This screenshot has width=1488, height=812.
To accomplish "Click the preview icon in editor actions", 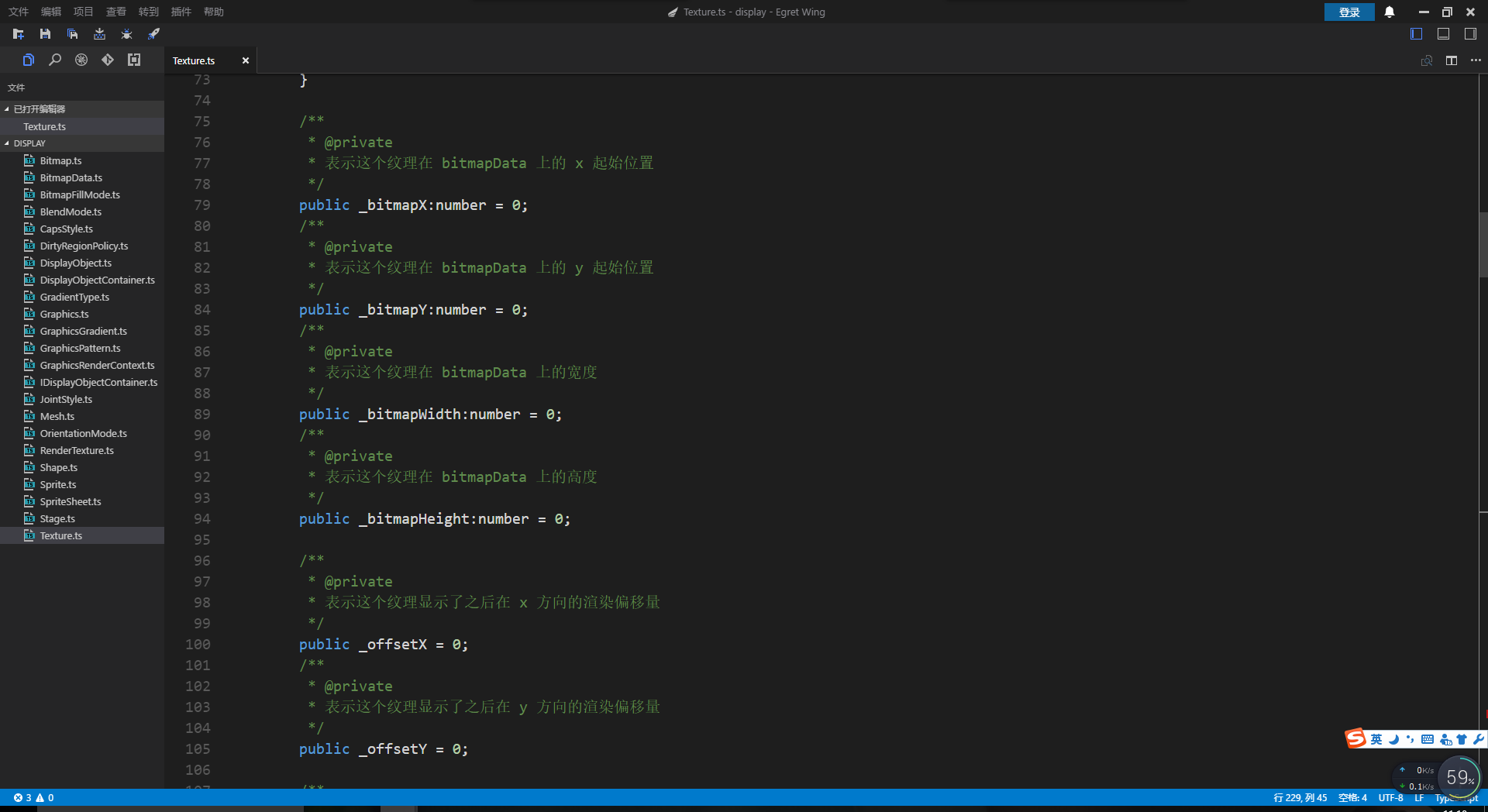I will click(1427, 60).
